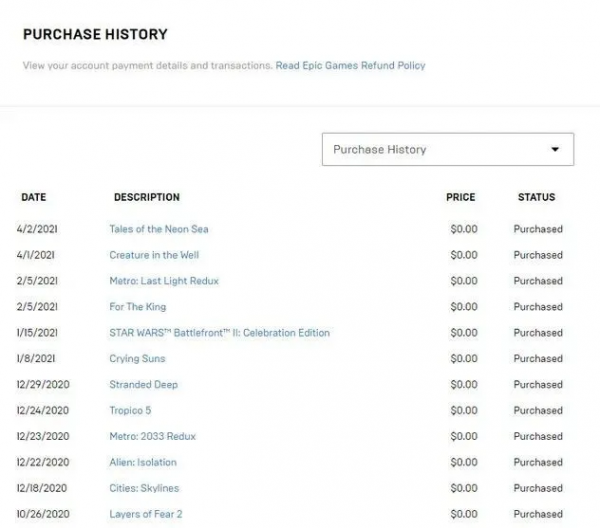
Task: Click For The King purchase link
Action: pyautogui.click(x=138, y=307)
